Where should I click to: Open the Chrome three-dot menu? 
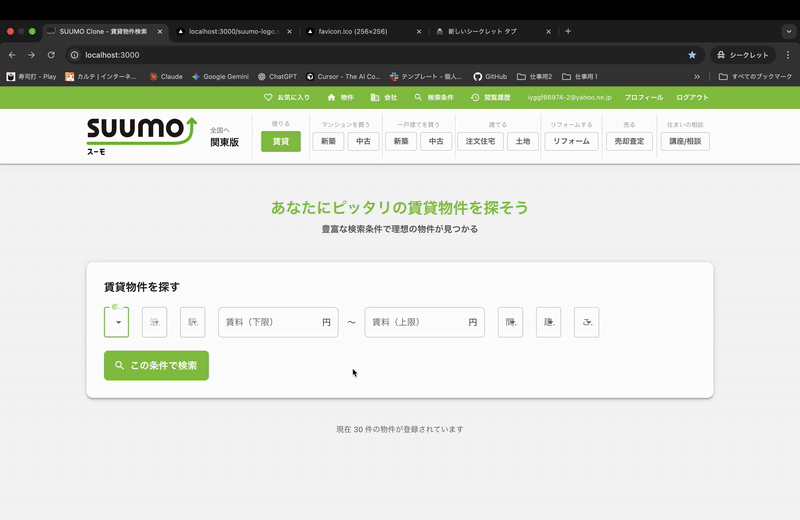pyautogui.click(x=788, y=55)
